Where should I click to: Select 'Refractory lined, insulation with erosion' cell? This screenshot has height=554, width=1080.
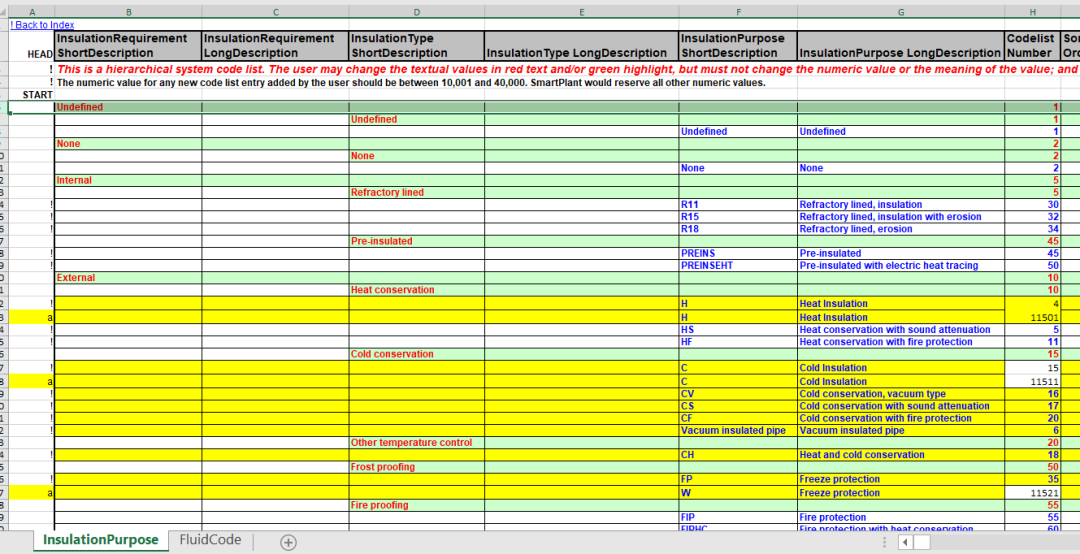click(901, 217)
